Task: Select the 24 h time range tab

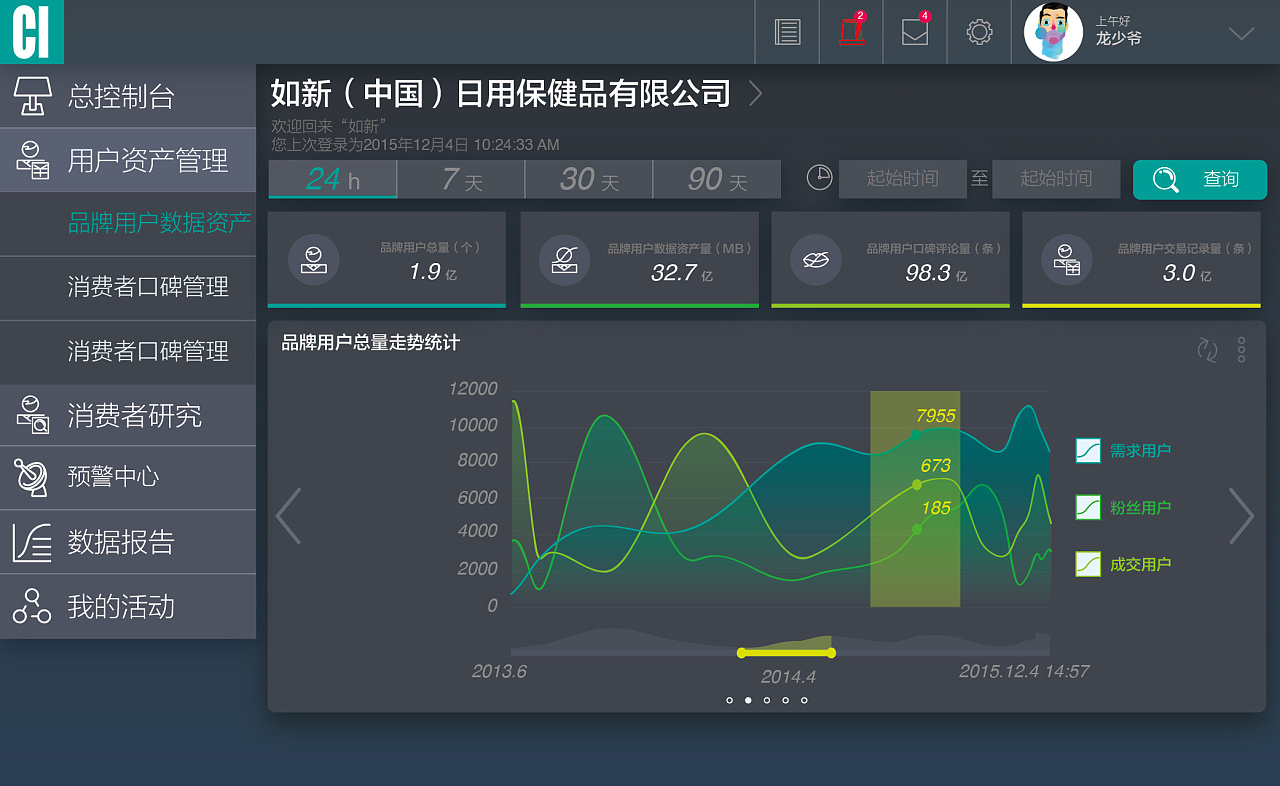Action: (333, 179)
